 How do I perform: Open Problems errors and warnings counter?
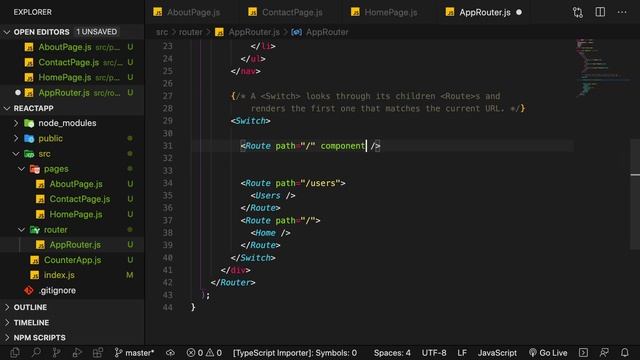[204, 353]
